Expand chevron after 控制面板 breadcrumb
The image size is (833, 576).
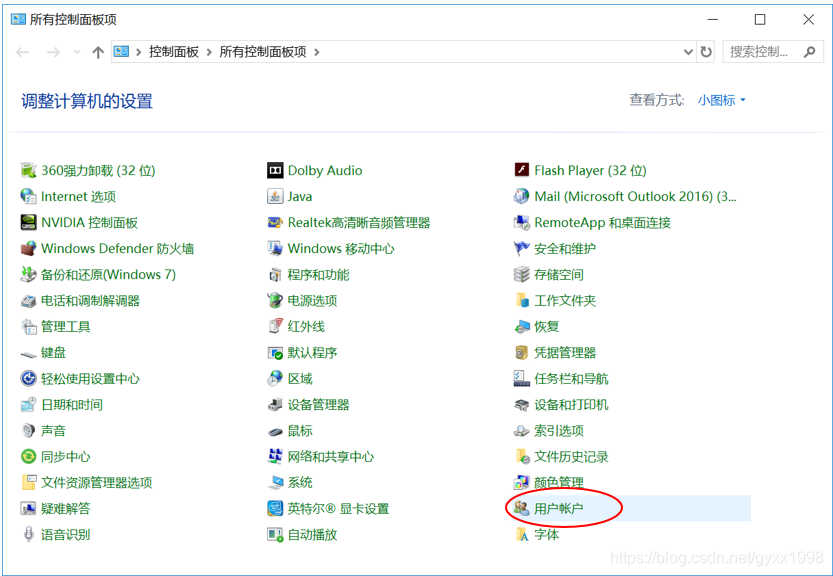[x=209, y=52]
